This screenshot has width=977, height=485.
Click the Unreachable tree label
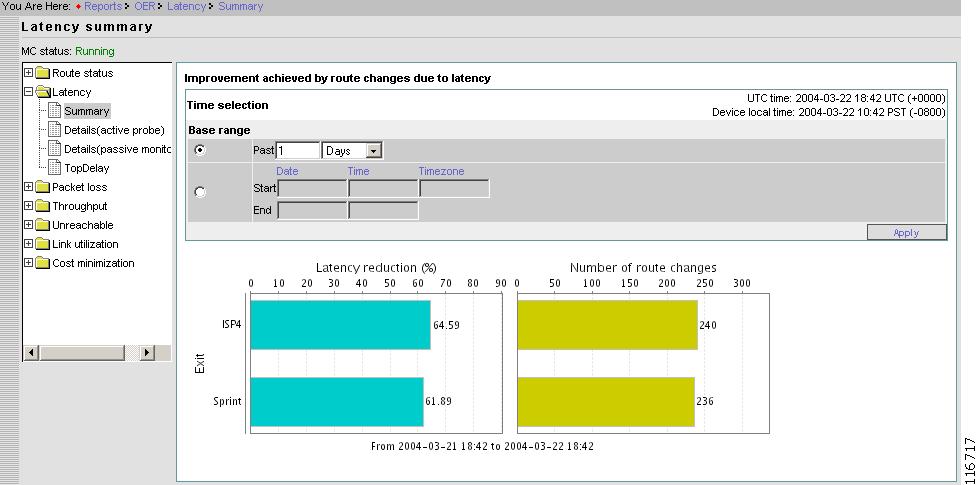83,225
